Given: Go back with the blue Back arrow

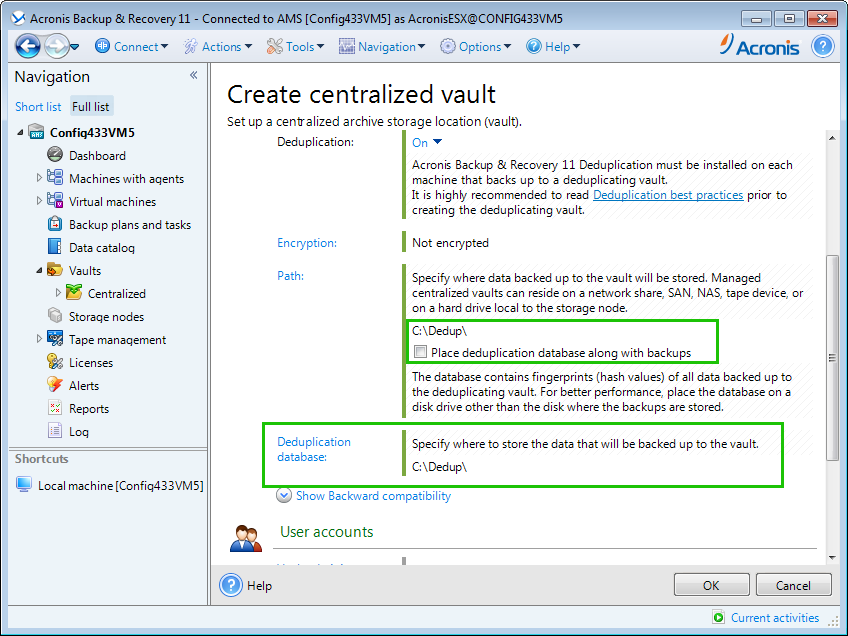Looking at the screenshot, I should coord(28,46).
